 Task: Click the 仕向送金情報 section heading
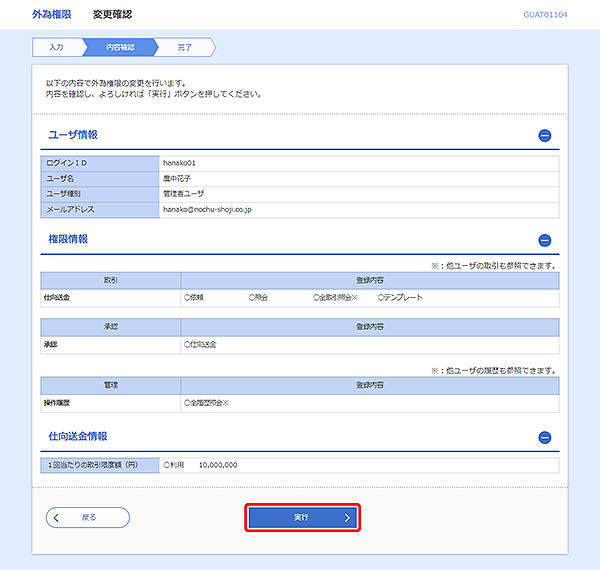[x=78, y=436]
